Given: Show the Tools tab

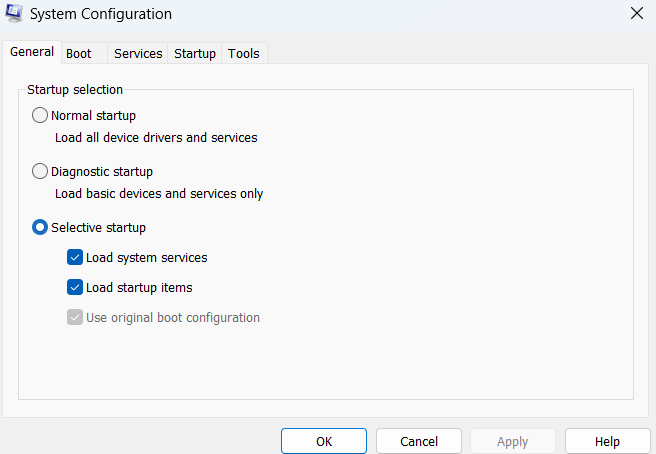Looking at the screenshot, I should click(244, 53).
